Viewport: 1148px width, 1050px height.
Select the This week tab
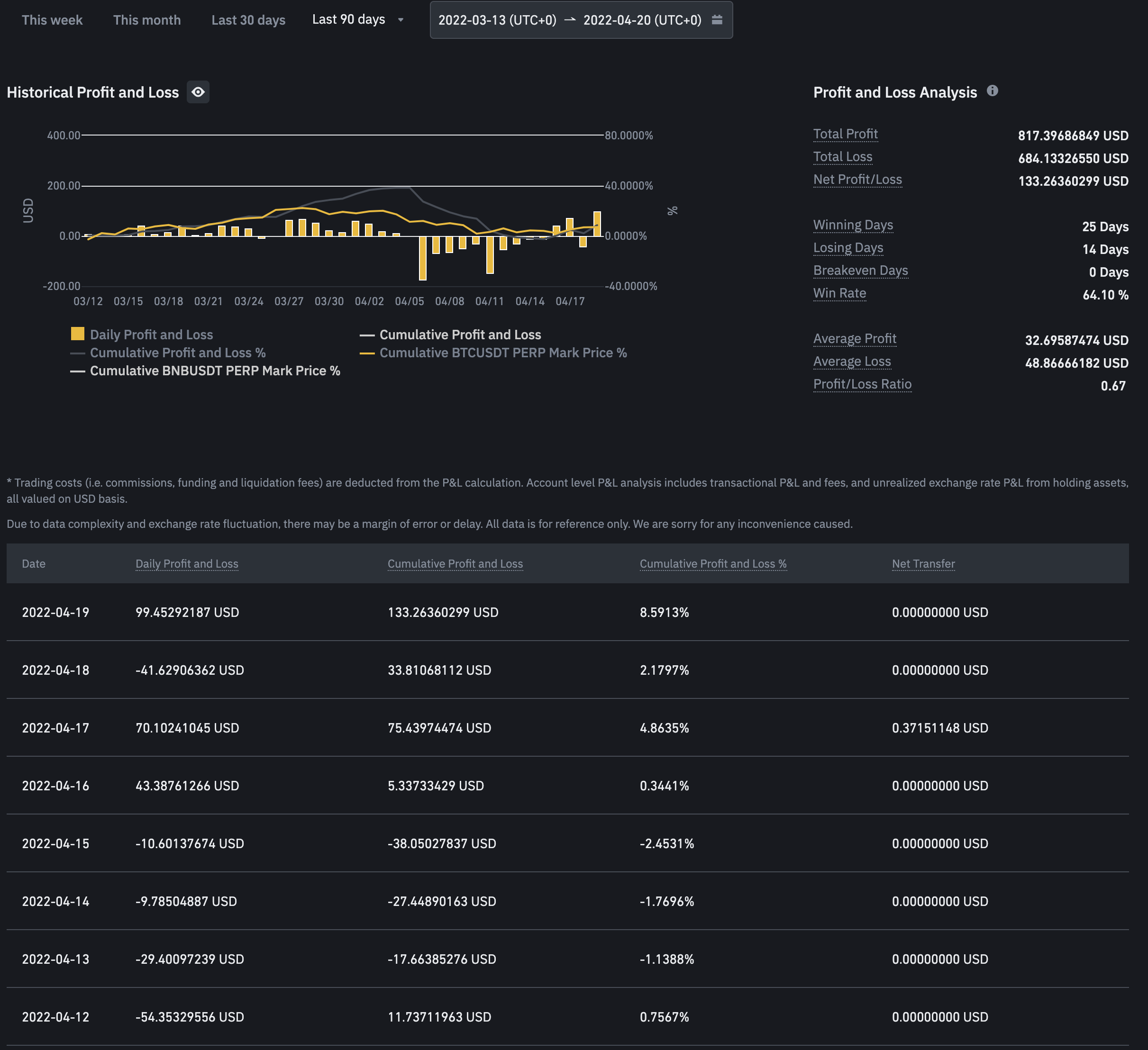(x=52, y=20)
